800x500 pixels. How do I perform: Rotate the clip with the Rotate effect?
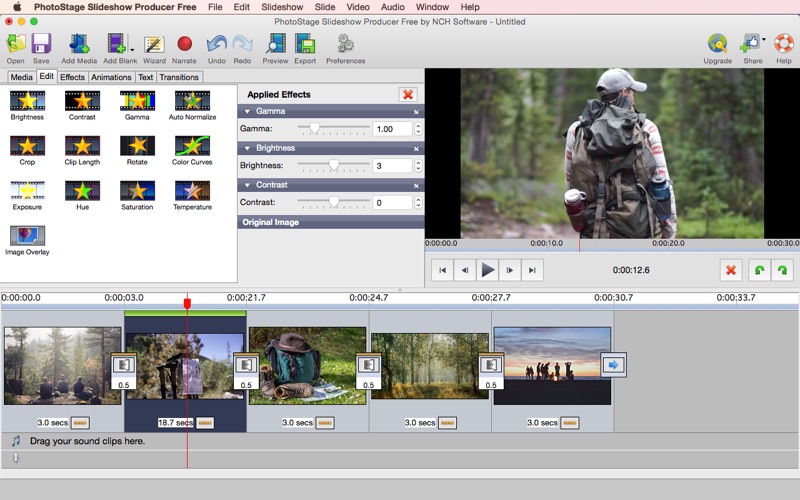pyautogui.click(x=137, y=146)
